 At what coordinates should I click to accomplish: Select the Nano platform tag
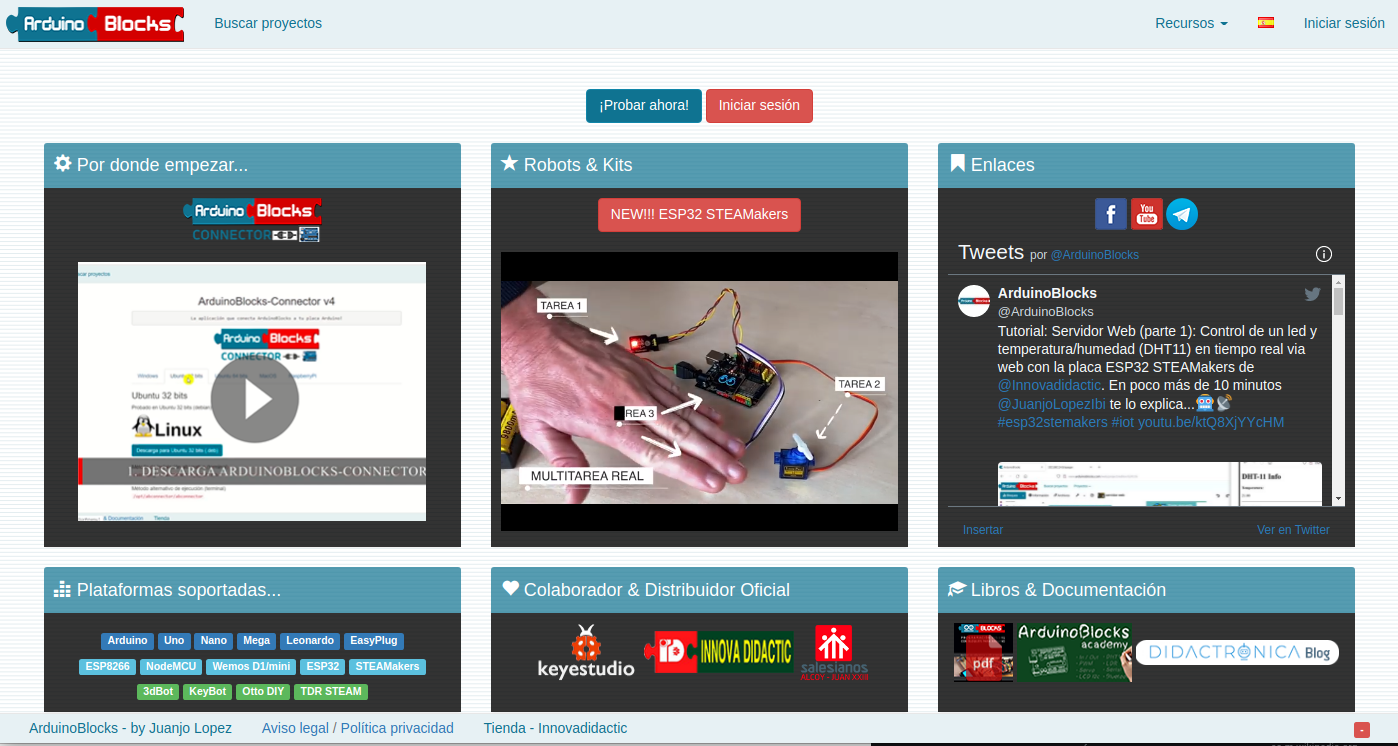coord(213,641)
